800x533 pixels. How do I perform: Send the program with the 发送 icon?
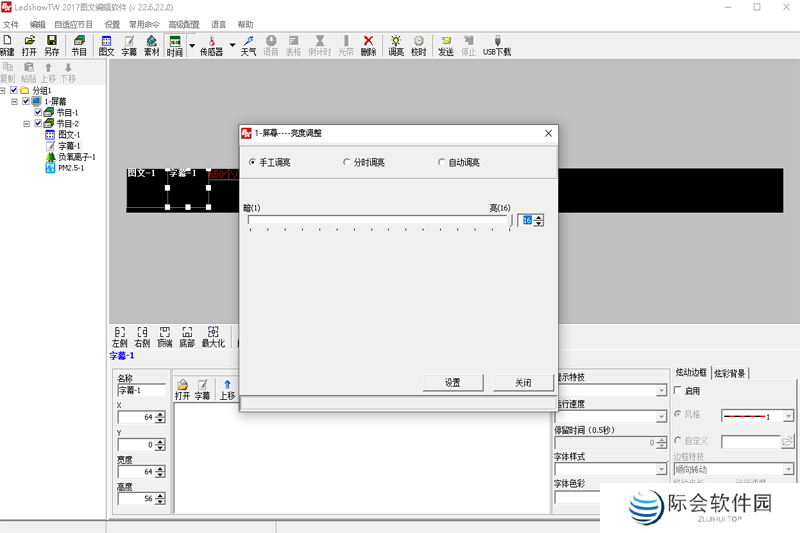tap(446, 45)
